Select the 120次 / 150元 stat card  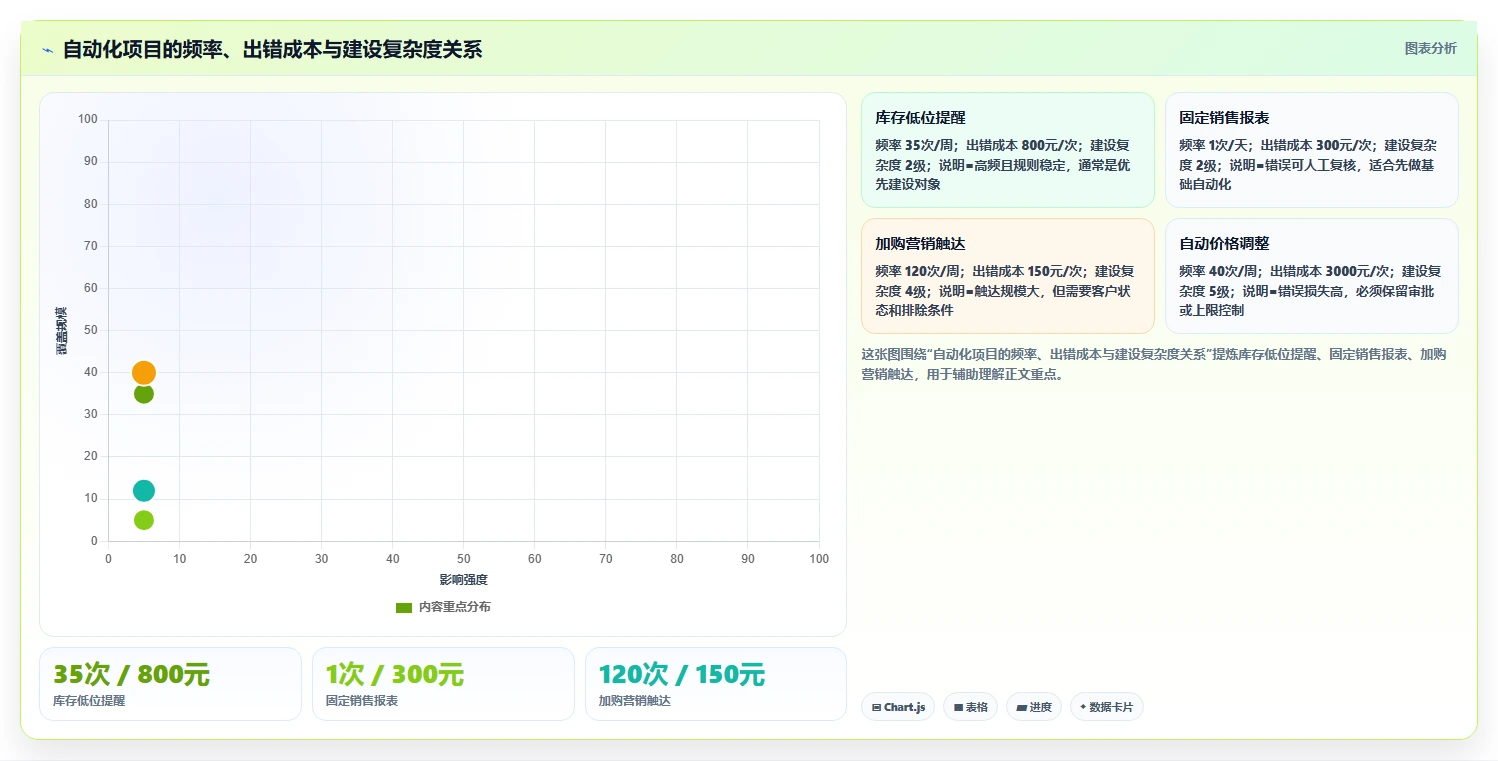pyautogui.click(x=716, y=684)
